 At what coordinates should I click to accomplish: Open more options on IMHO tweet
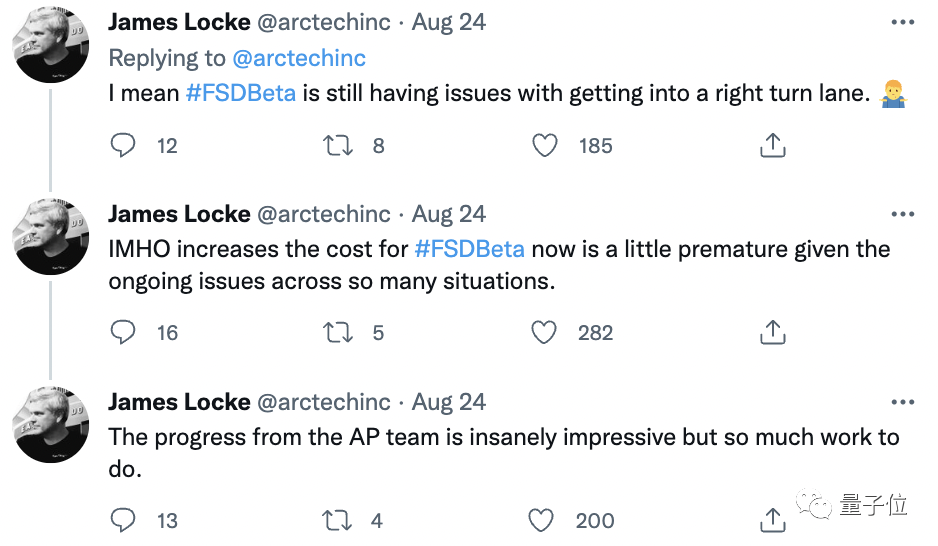coord(902,214)
